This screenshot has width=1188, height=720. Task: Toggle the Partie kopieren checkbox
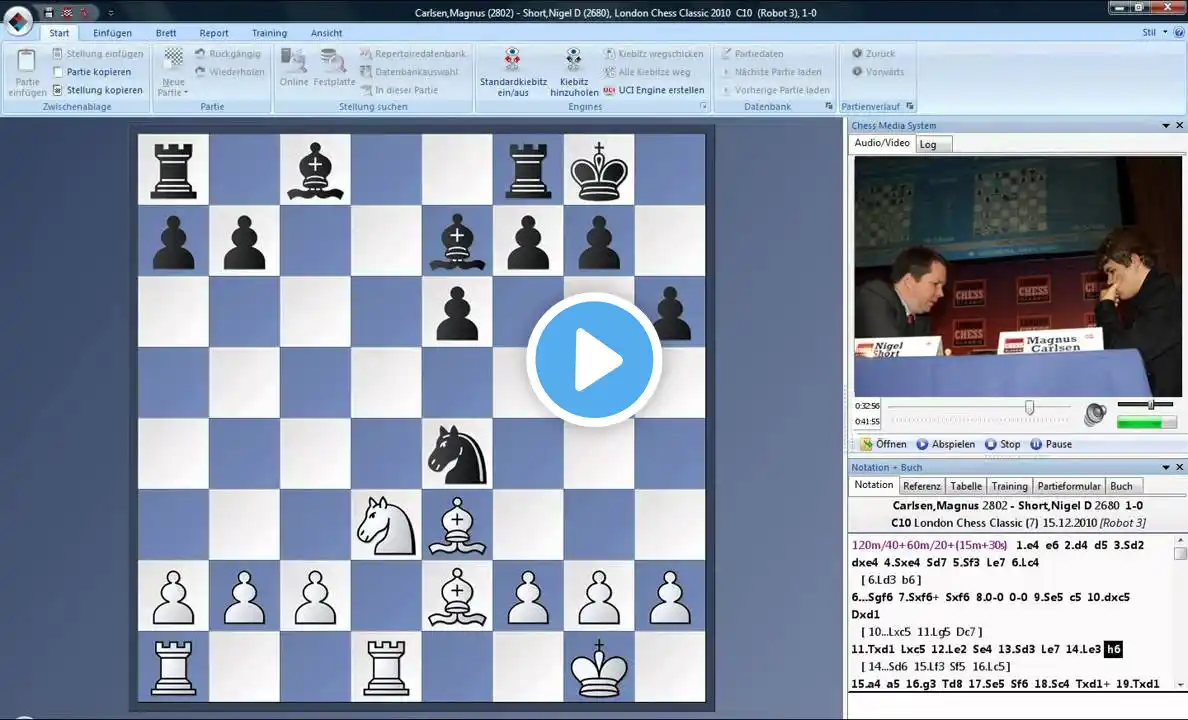tap(58, 72)
